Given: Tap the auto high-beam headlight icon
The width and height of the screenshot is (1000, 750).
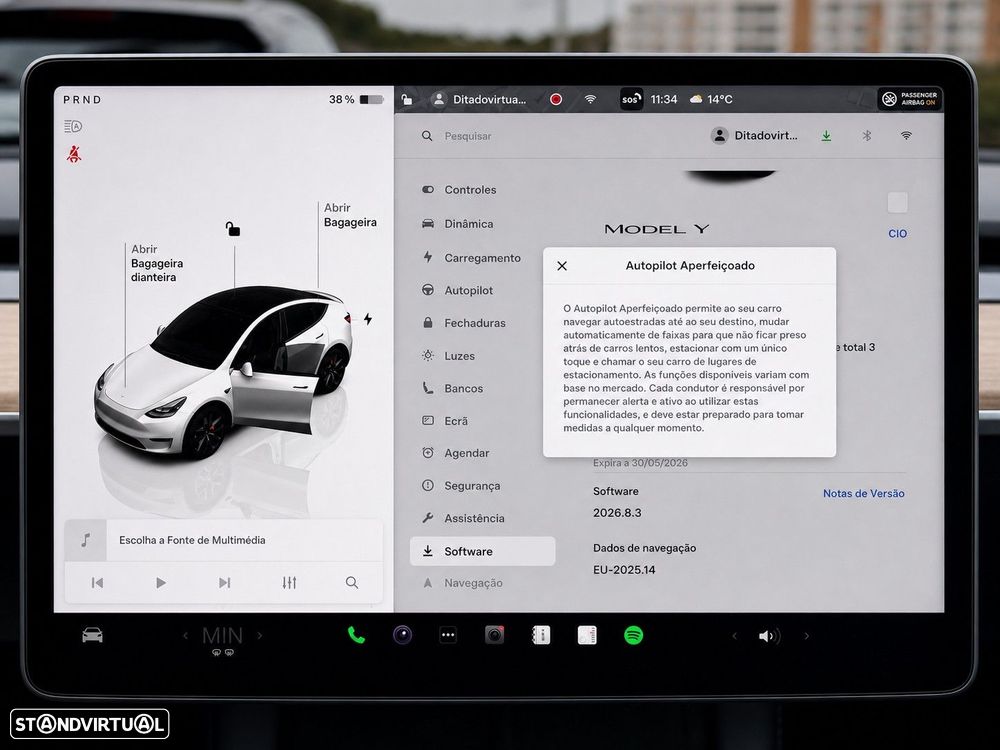Looking at the screenshot, I should (x=73, y=126).
